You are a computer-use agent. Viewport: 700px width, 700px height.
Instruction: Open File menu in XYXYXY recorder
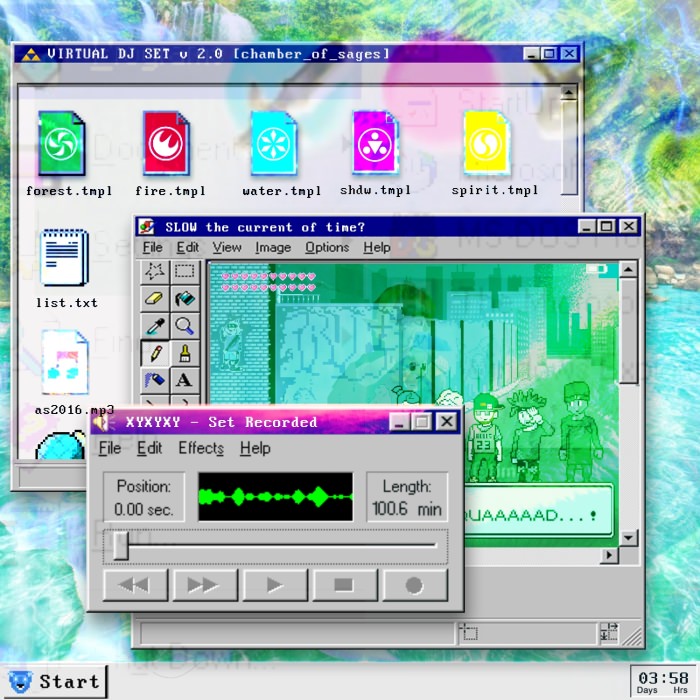[109, 448]
